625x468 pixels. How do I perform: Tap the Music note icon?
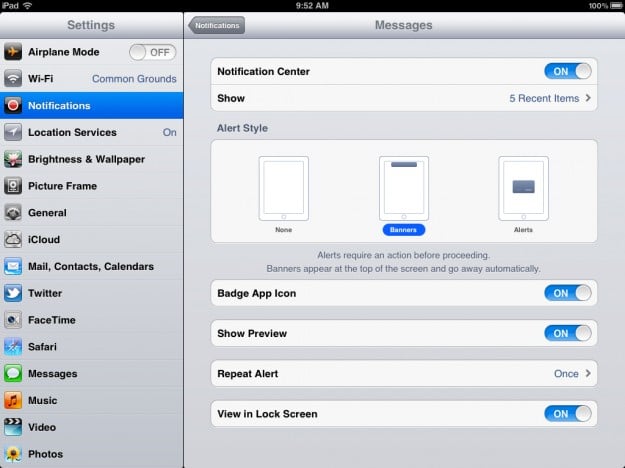coord(13,400)
